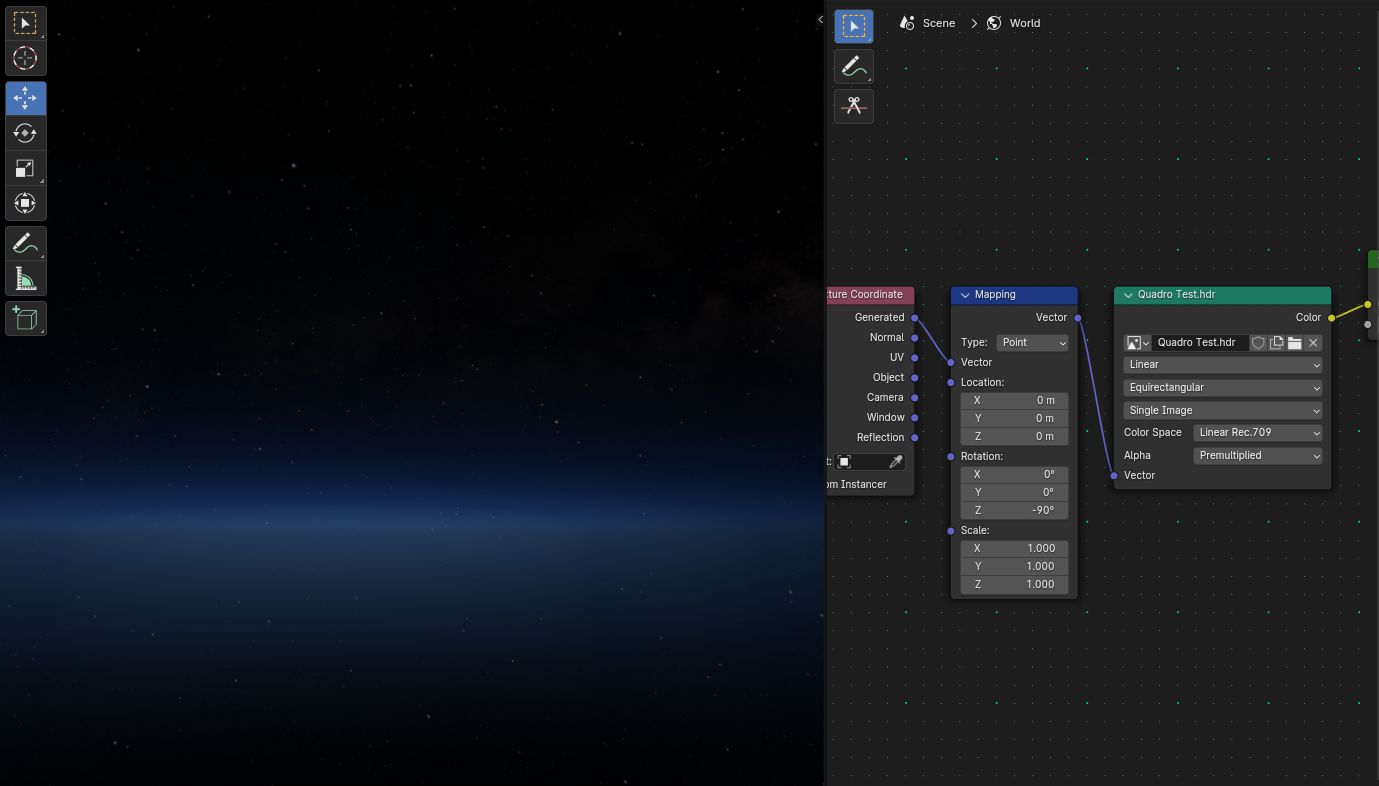
Task: Toggle fake user shield for Quadro Test.hdr
Action: pos(1258,343)
